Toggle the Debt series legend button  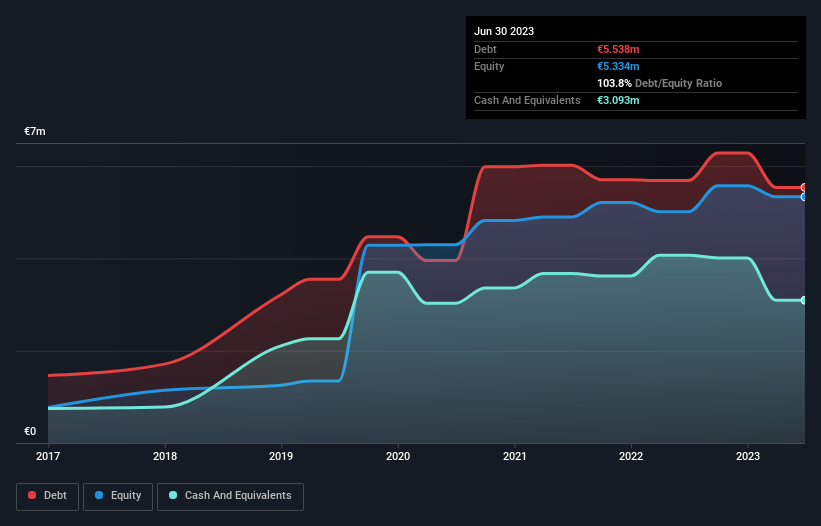48,496
